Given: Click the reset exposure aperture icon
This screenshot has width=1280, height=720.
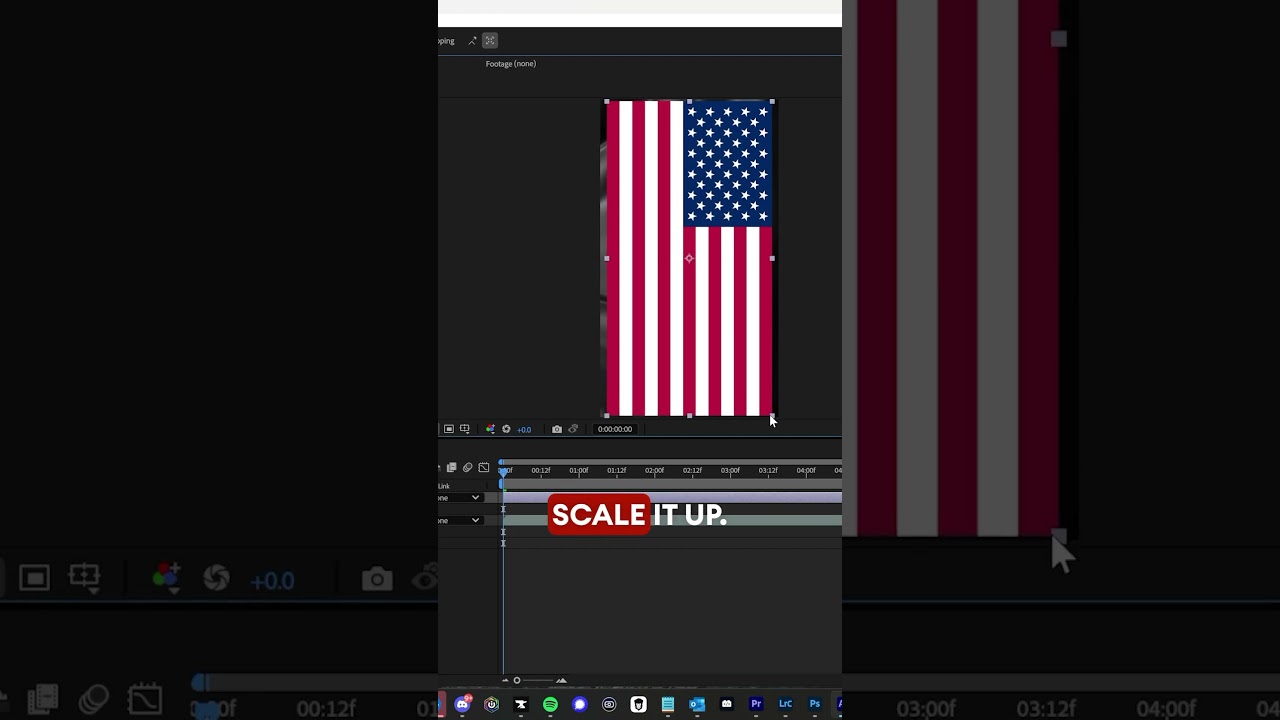Looking at the screenshot, I should 506,429.
